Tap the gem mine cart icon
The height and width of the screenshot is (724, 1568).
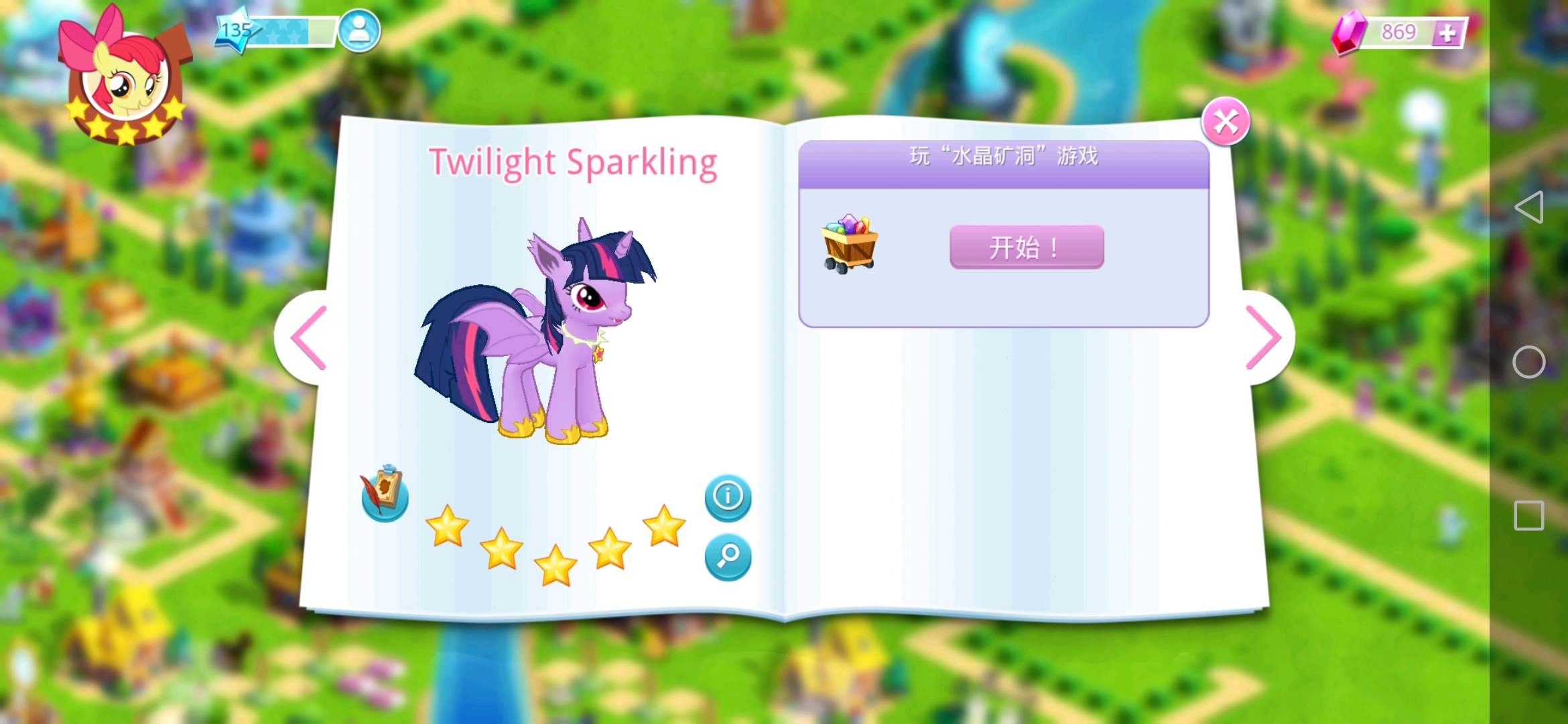pyautogui.click(x=850, y=244)
